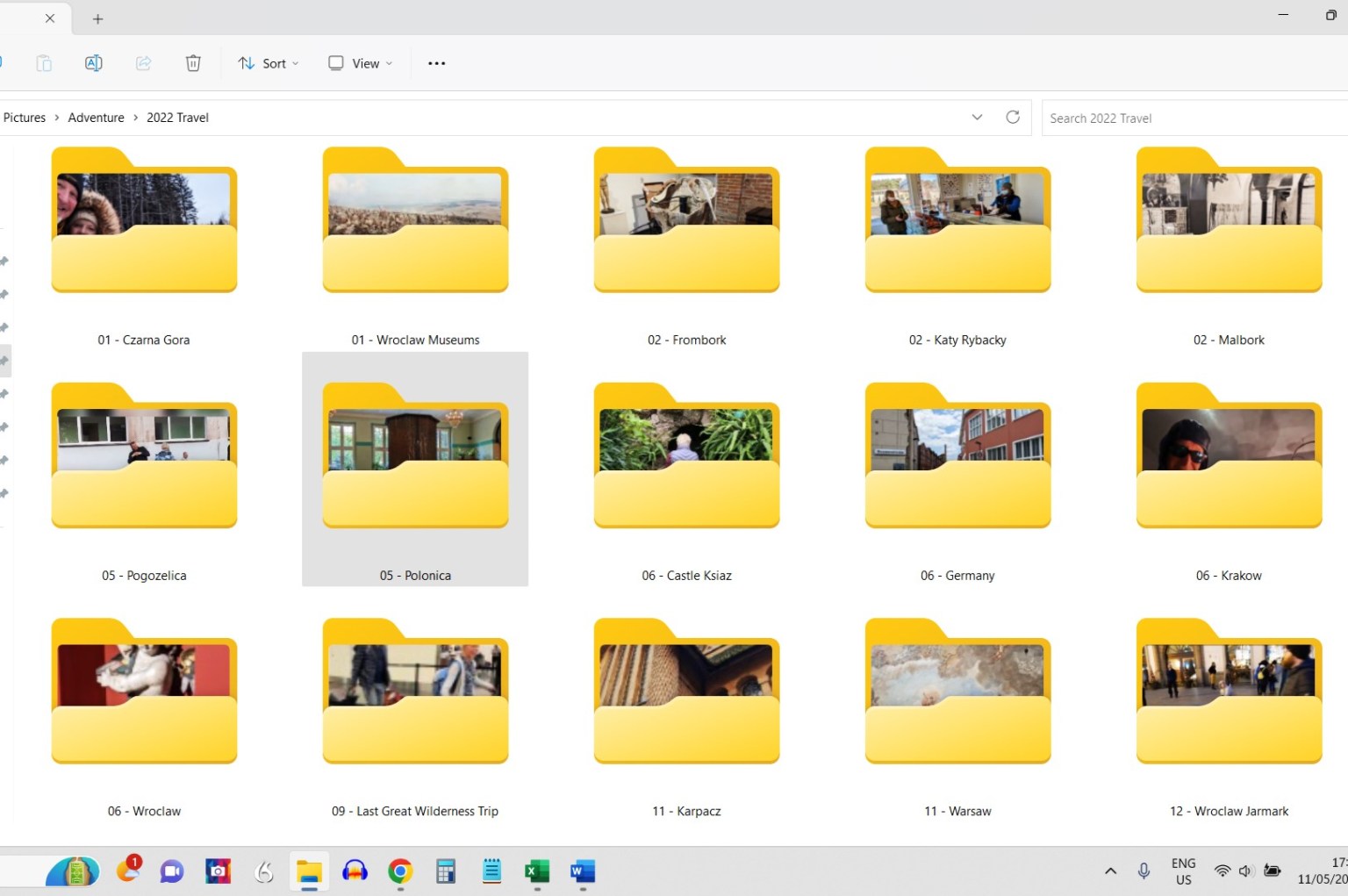Click the microphone icon in system tray
Viewport: 1348px width, 896px height.
tap(1143, 871)
